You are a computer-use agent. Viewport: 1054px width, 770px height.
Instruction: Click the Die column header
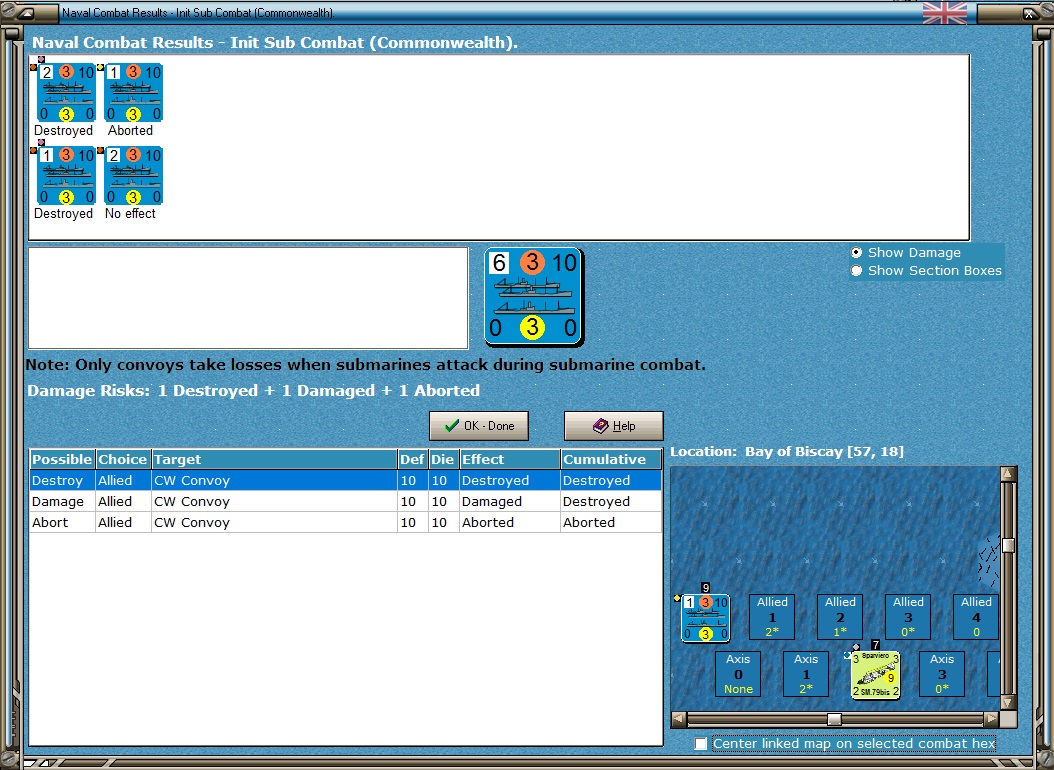tap(442, 460)
